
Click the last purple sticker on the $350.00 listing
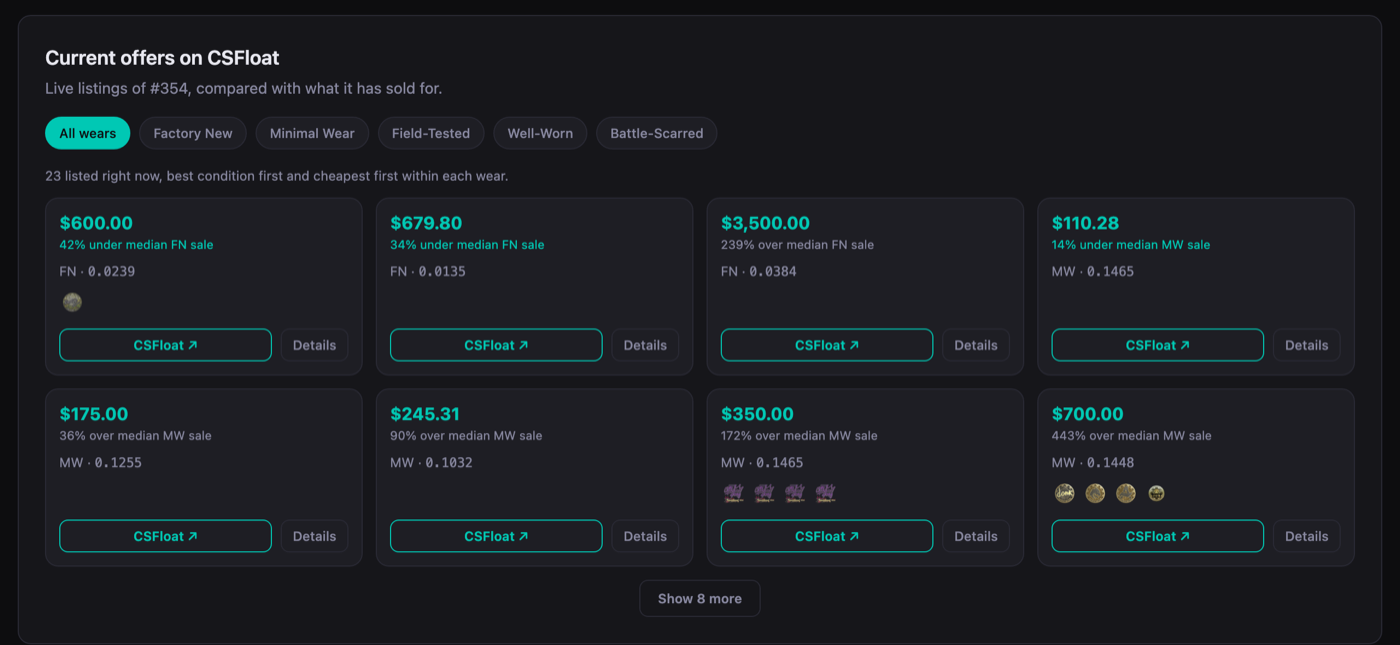pyautogui.click(x=825, y=493)
